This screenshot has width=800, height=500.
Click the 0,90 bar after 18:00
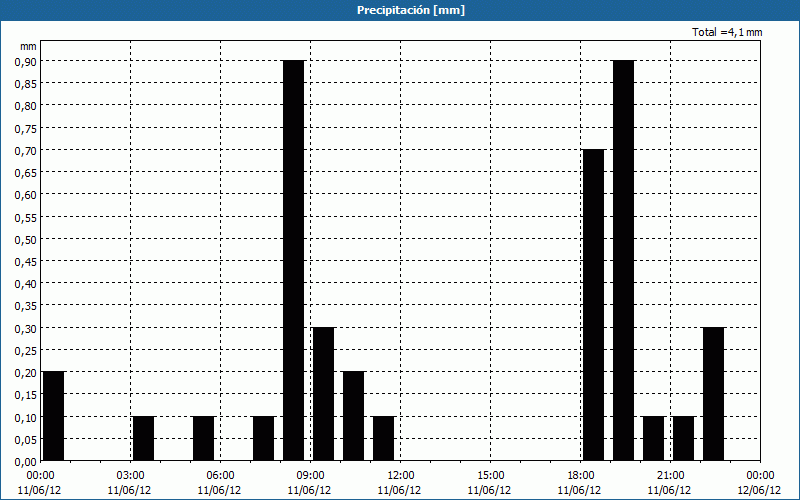point(623,260)
